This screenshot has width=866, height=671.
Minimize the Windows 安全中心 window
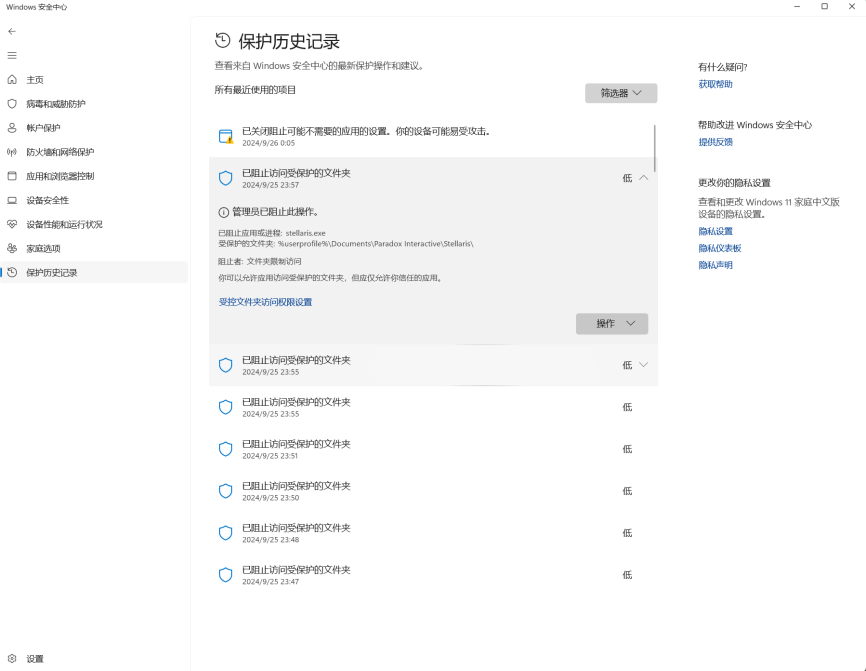(x=797, y=7)
